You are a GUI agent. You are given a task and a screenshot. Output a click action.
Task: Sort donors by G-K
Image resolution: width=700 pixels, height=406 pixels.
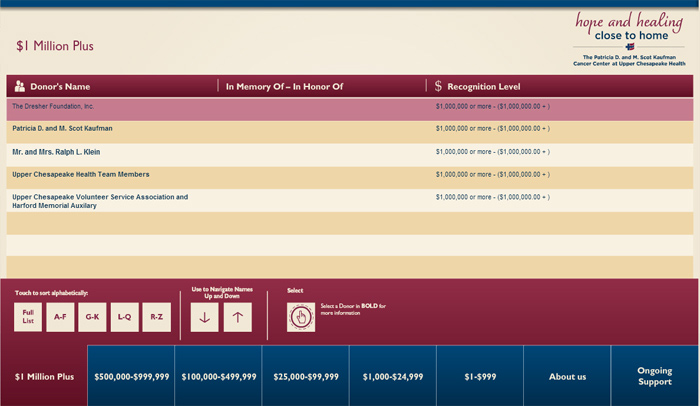(x=92, y=317)
